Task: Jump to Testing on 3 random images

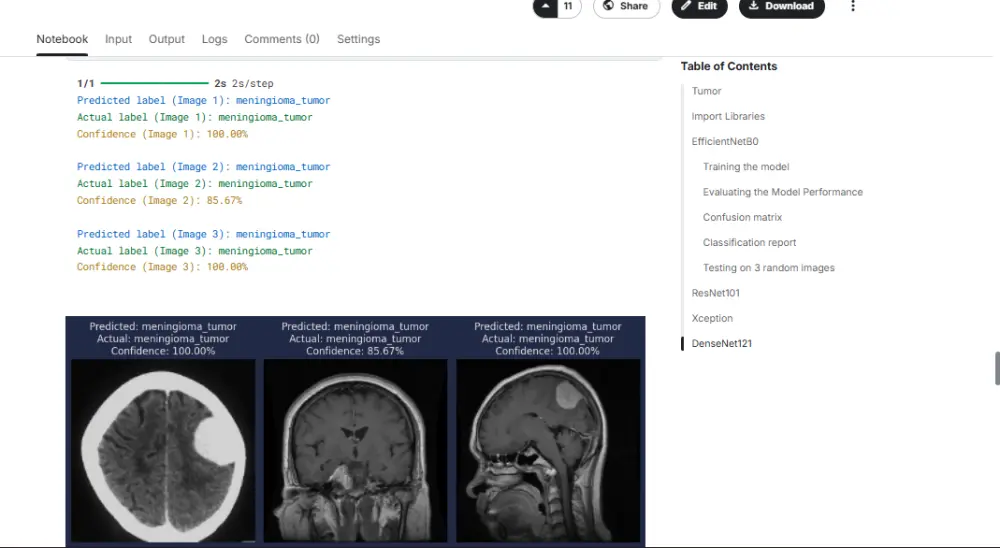Action: coord(768,268)
